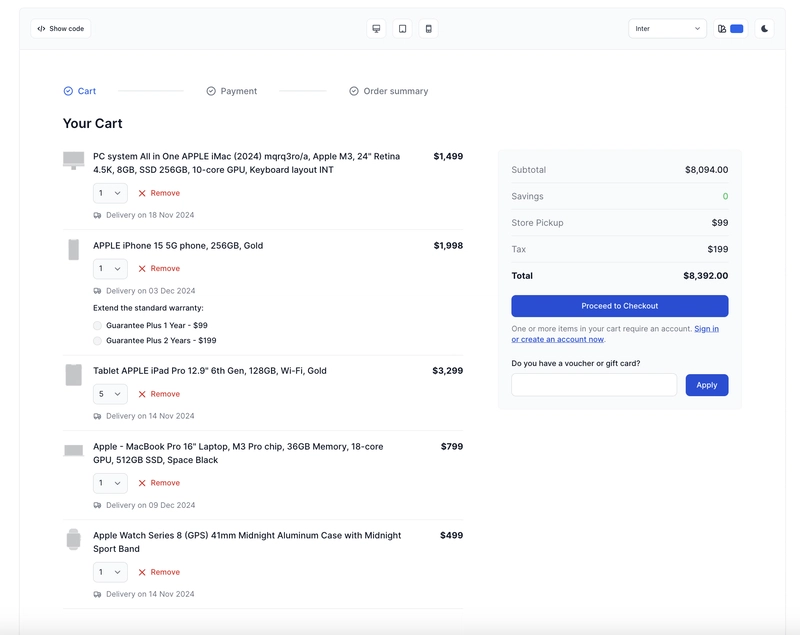Open quantity dropdown for Apple Watch
This screenshot has width=800, height=635.
110,572
